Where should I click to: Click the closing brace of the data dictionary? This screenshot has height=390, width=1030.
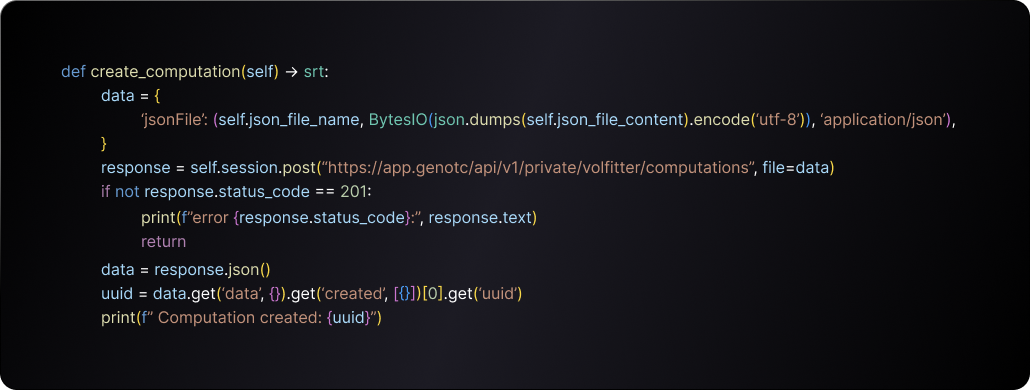pyautogui.click(x=103, y=143)
